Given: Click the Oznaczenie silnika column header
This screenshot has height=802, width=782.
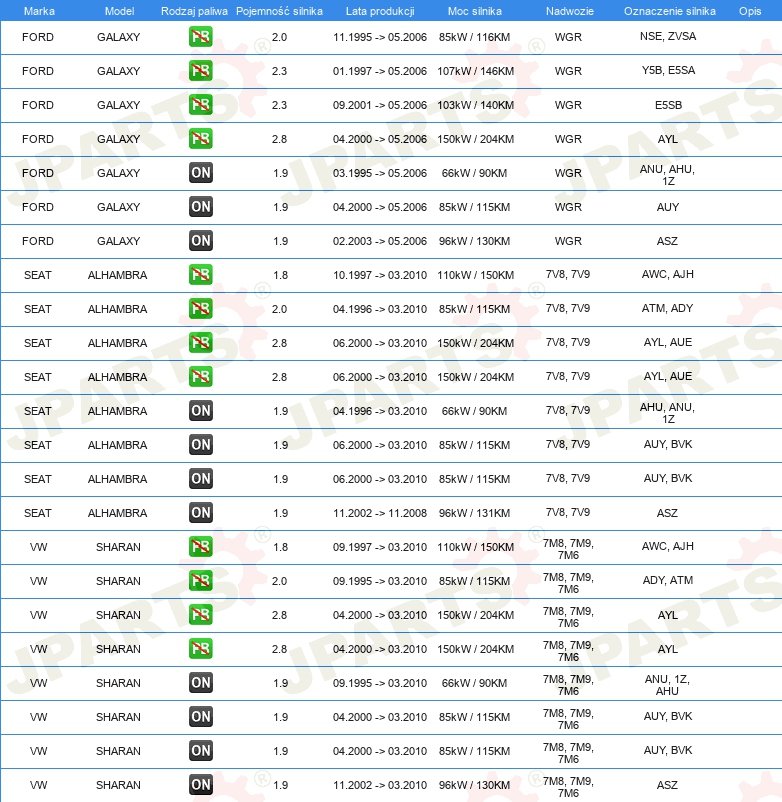Looking at the screenshot, I should pos(669,11).
